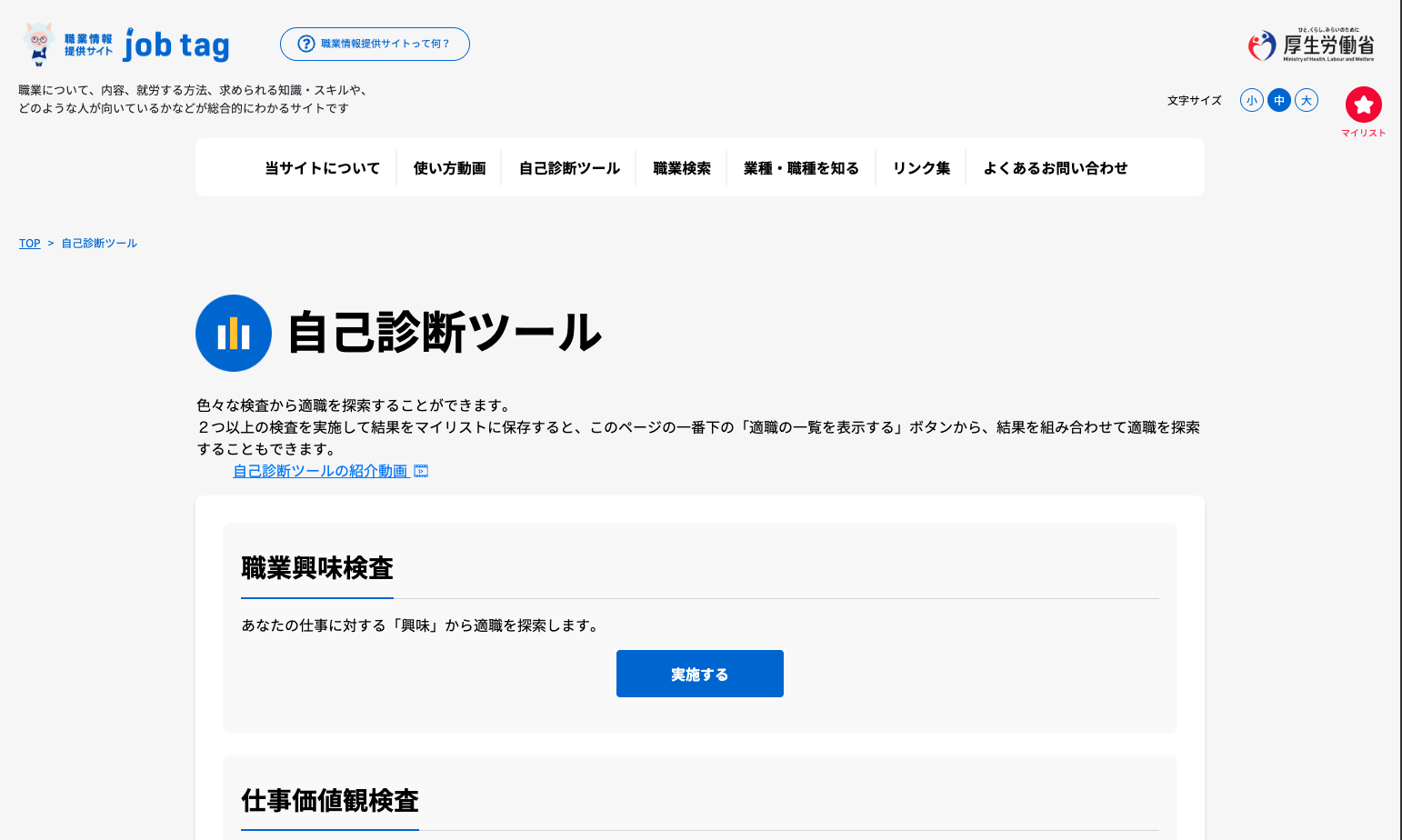Expand the 業種・職種を知る navigation menu
This screenshot has height=840, width=1402.
801,168
